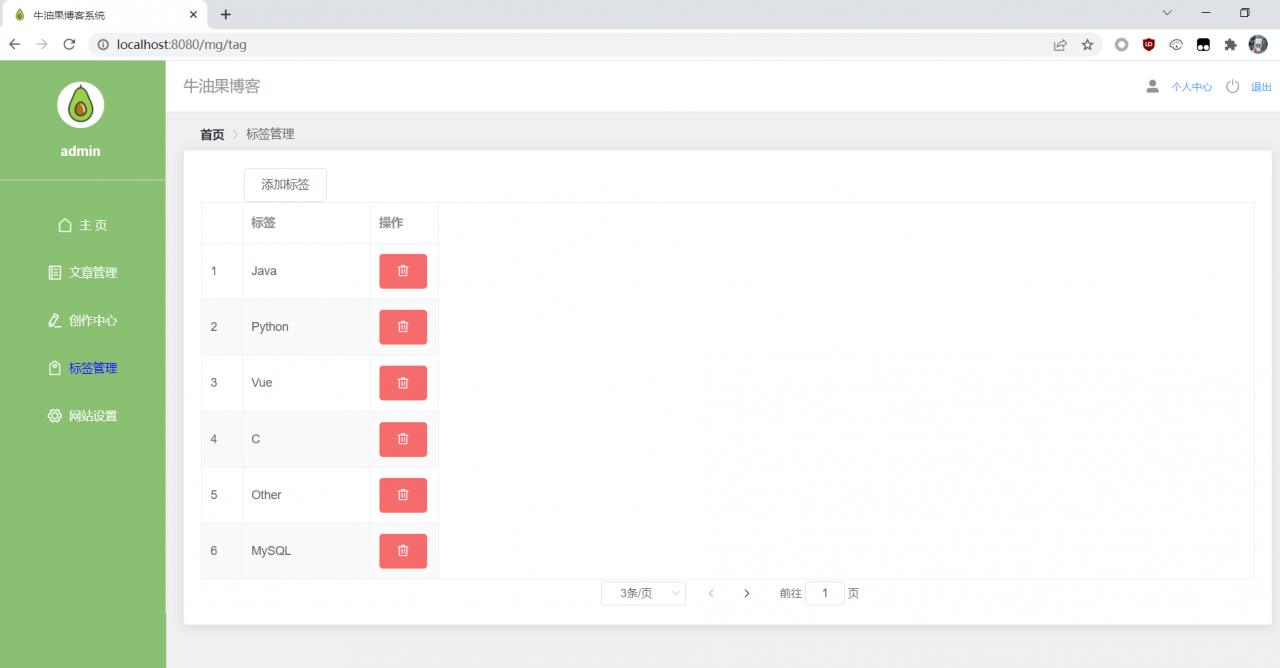Open the browser profile avatar

[x=1258, y=44]
